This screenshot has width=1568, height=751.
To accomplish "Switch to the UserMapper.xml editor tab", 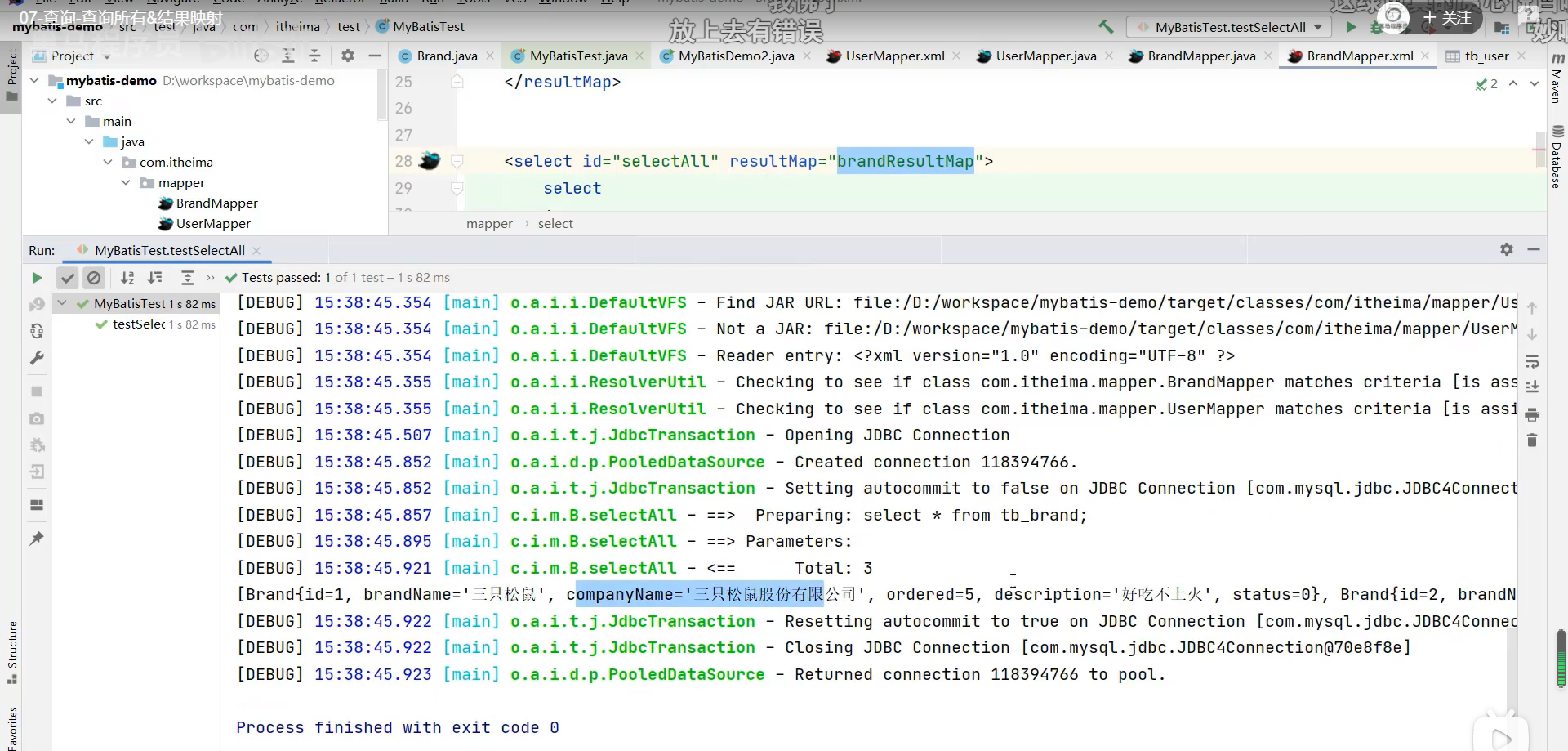I will [894, 56].
